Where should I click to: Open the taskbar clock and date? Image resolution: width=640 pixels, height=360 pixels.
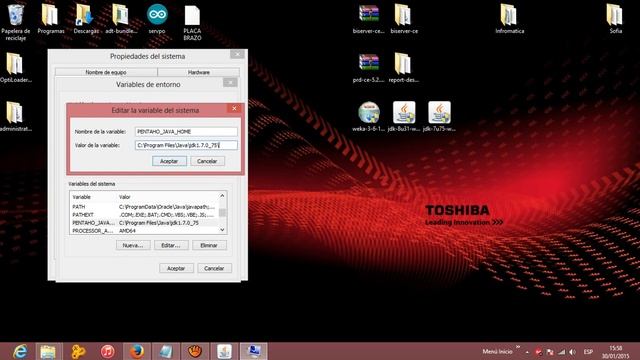pos(616,352)
